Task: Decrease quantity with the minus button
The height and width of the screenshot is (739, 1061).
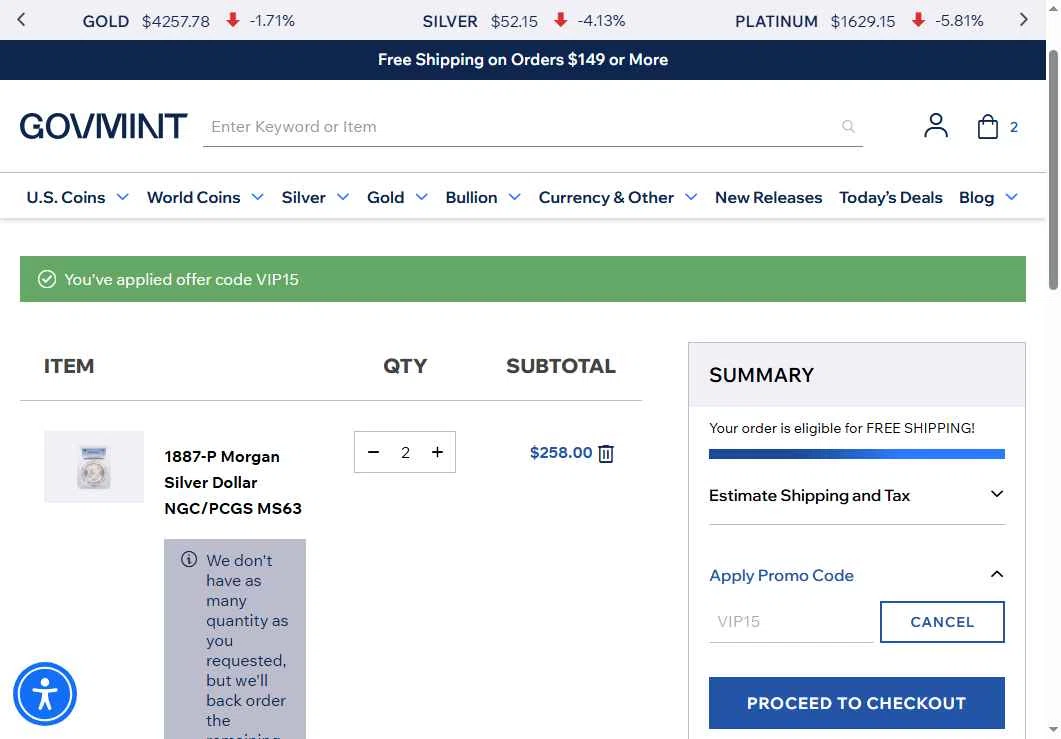Action: click(x=373, y=452)
